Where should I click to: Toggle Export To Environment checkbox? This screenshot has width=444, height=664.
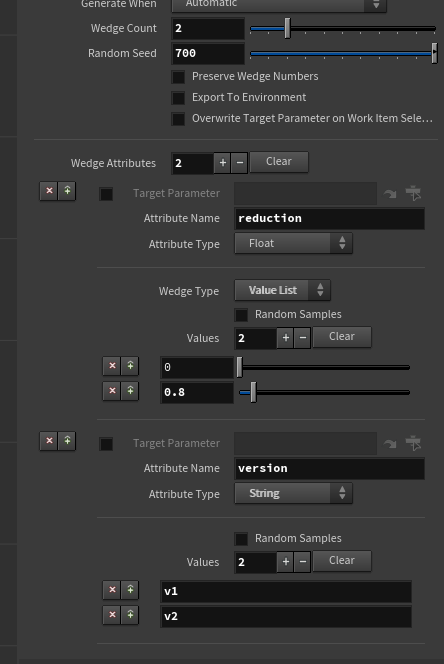pos(178,98)
